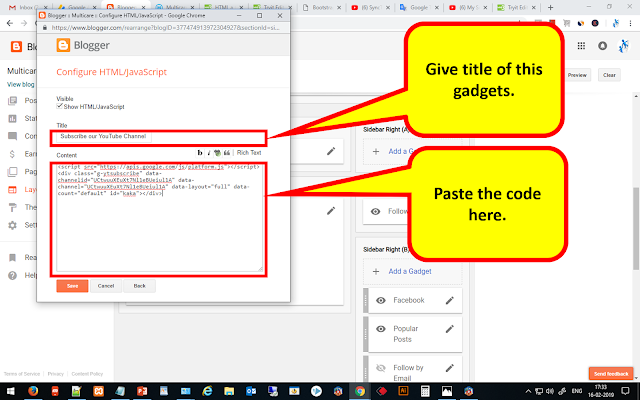Click the plus icon in Sidebar Right (A)
Image resolution: width=640 pixels, height=400 pixels.
(376, 151)
